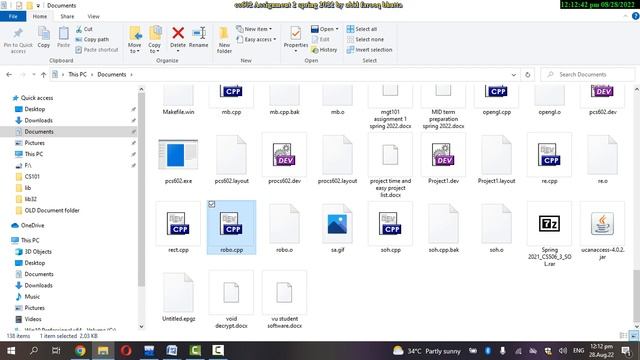640x360 pixels.
Task: Click Invert selection in ribbon
Action: click(369, 50)
